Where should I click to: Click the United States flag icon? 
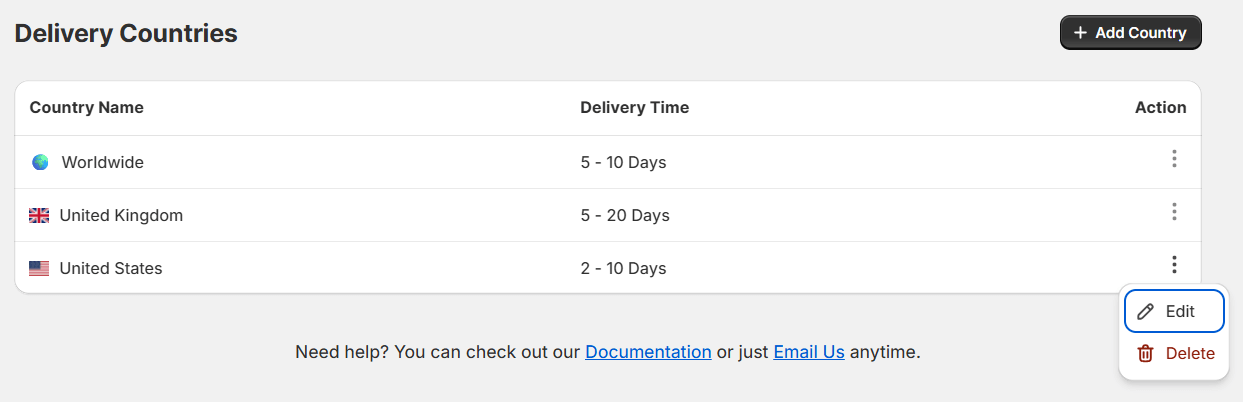(39, 268)
